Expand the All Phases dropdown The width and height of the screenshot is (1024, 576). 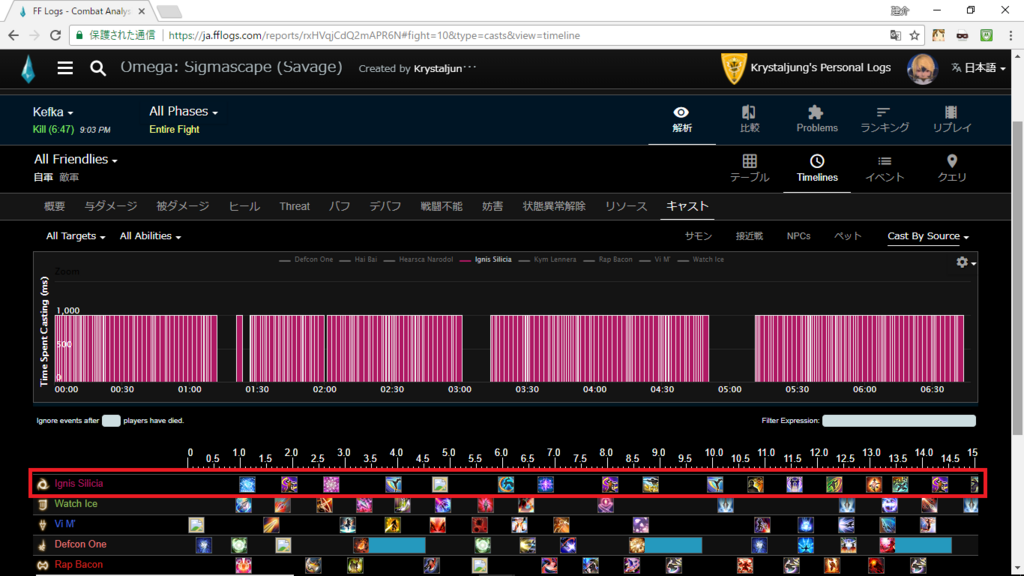click(184, 112)
